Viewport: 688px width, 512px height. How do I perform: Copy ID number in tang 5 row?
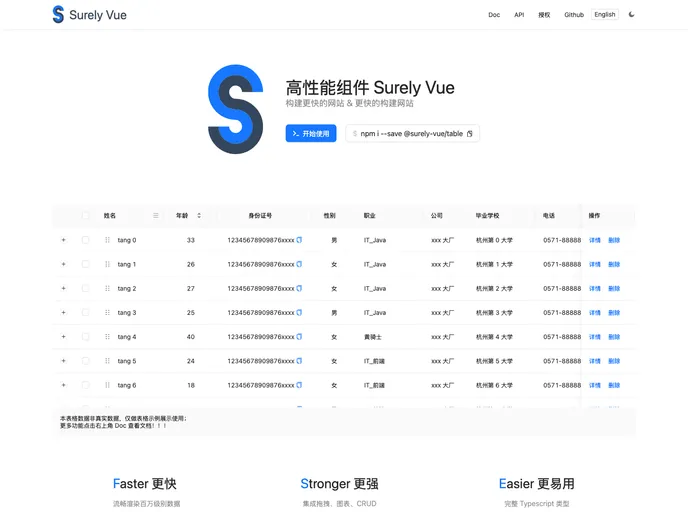pyautogui.click(x=299, y=361)
